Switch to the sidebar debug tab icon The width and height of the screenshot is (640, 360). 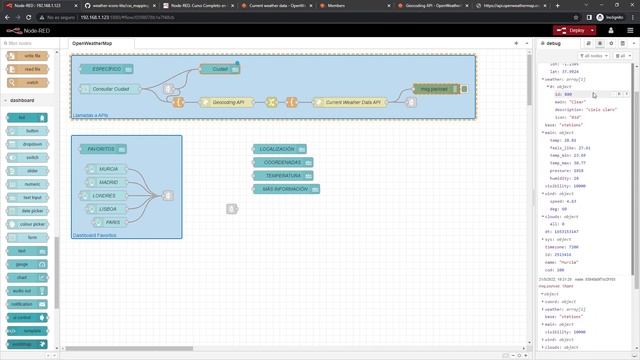pyautogui.click(x=600, y=43)
